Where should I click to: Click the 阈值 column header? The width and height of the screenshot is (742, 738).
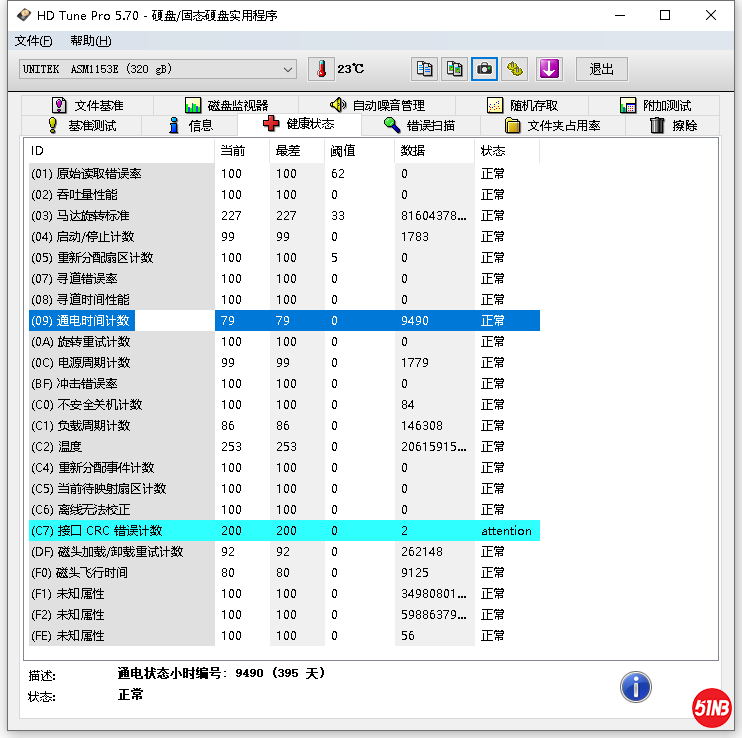pos(343,151)
